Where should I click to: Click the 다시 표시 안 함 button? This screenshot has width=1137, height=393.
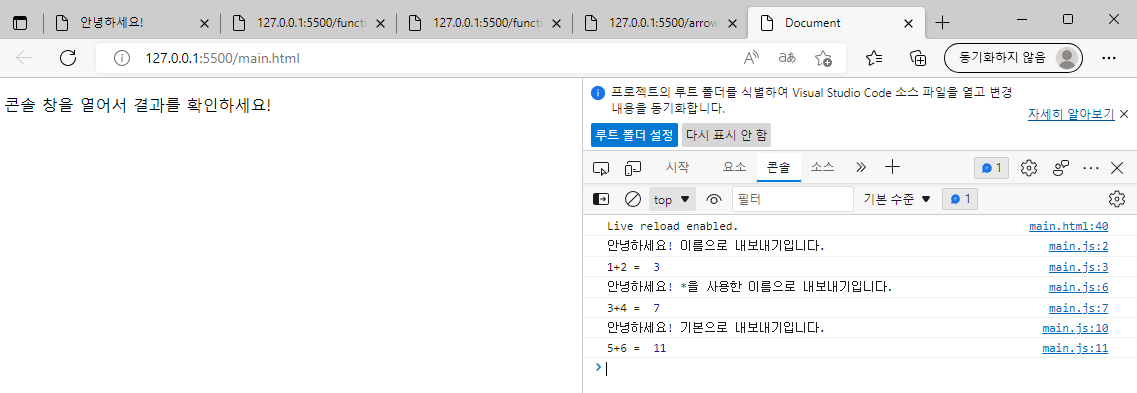(x=726, y=135)
